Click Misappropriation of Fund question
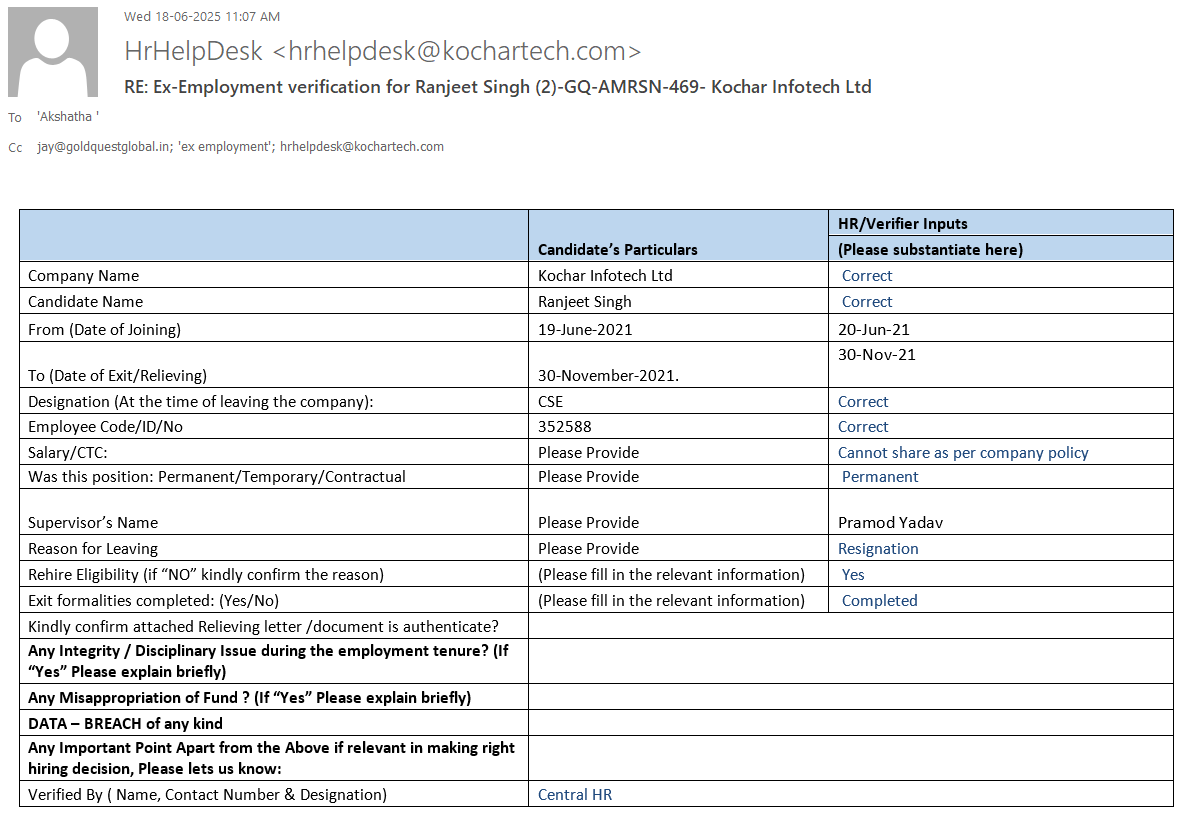 click(x=250, y=698)
